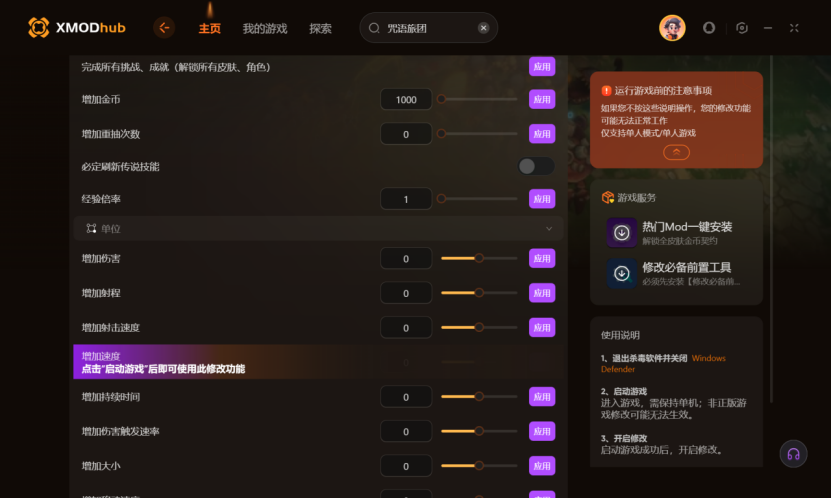Image resolution: width=831 pixels, height=498 pixels.
Task: Click the 增加伤害 slider handle
Action: pos(479,258)
